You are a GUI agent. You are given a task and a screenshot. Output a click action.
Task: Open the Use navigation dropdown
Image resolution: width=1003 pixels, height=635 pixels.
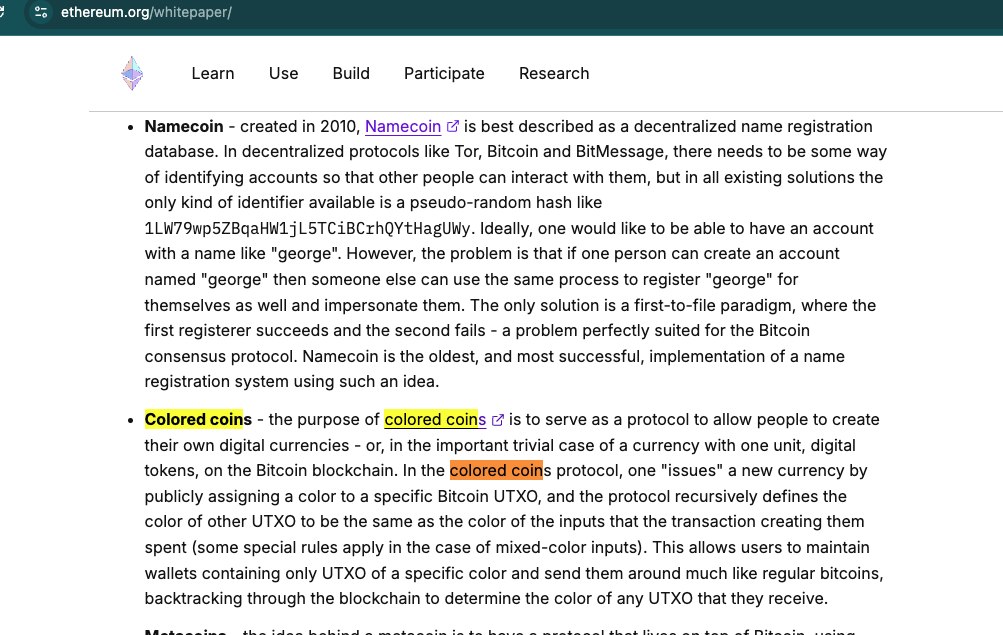[283, 73]
